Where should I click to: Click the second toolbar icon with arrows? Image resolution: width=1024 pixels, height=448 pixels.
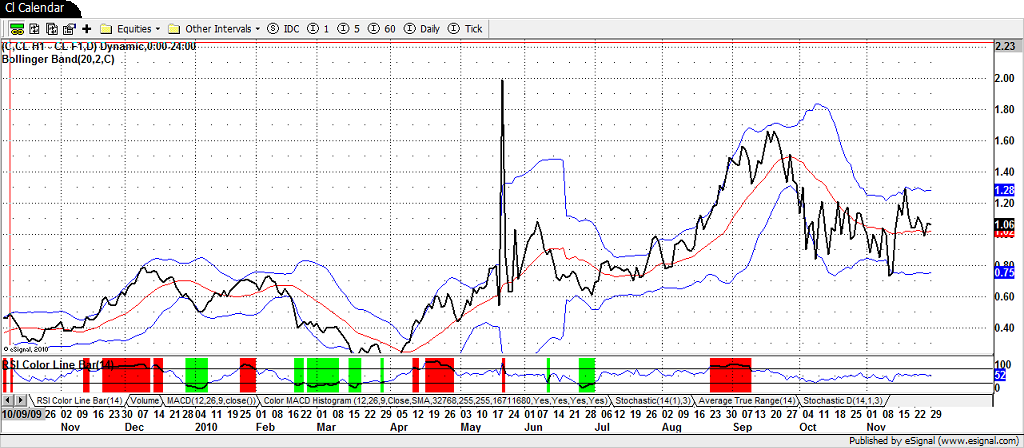[x=35, y=29]
